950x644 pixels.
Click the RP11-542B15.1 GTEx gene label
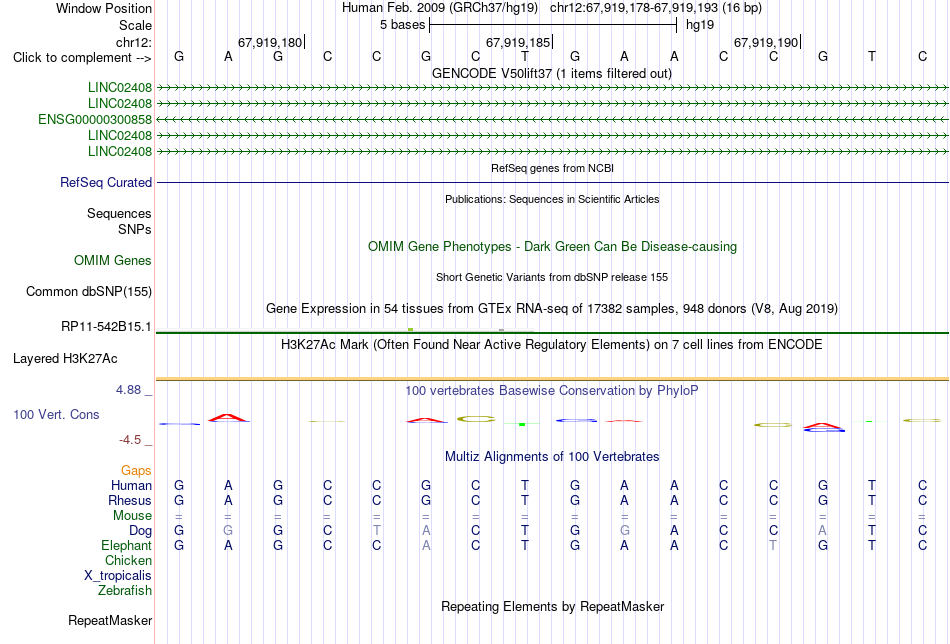106,327
